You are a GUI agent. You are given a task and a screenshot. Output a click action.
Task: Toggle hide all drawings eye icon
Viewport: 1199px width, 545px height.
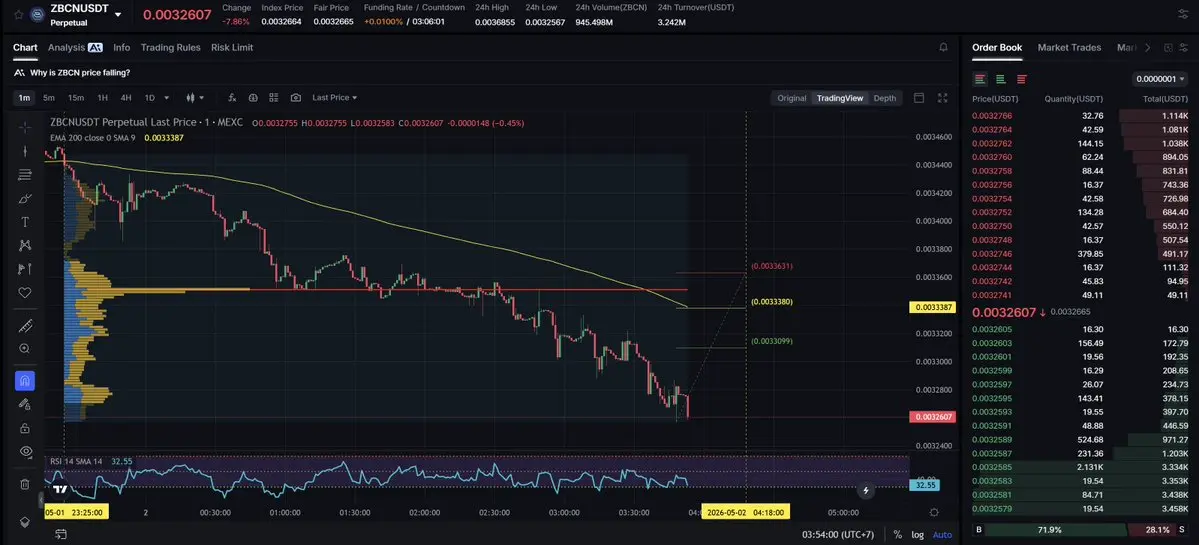pos(24,452)
